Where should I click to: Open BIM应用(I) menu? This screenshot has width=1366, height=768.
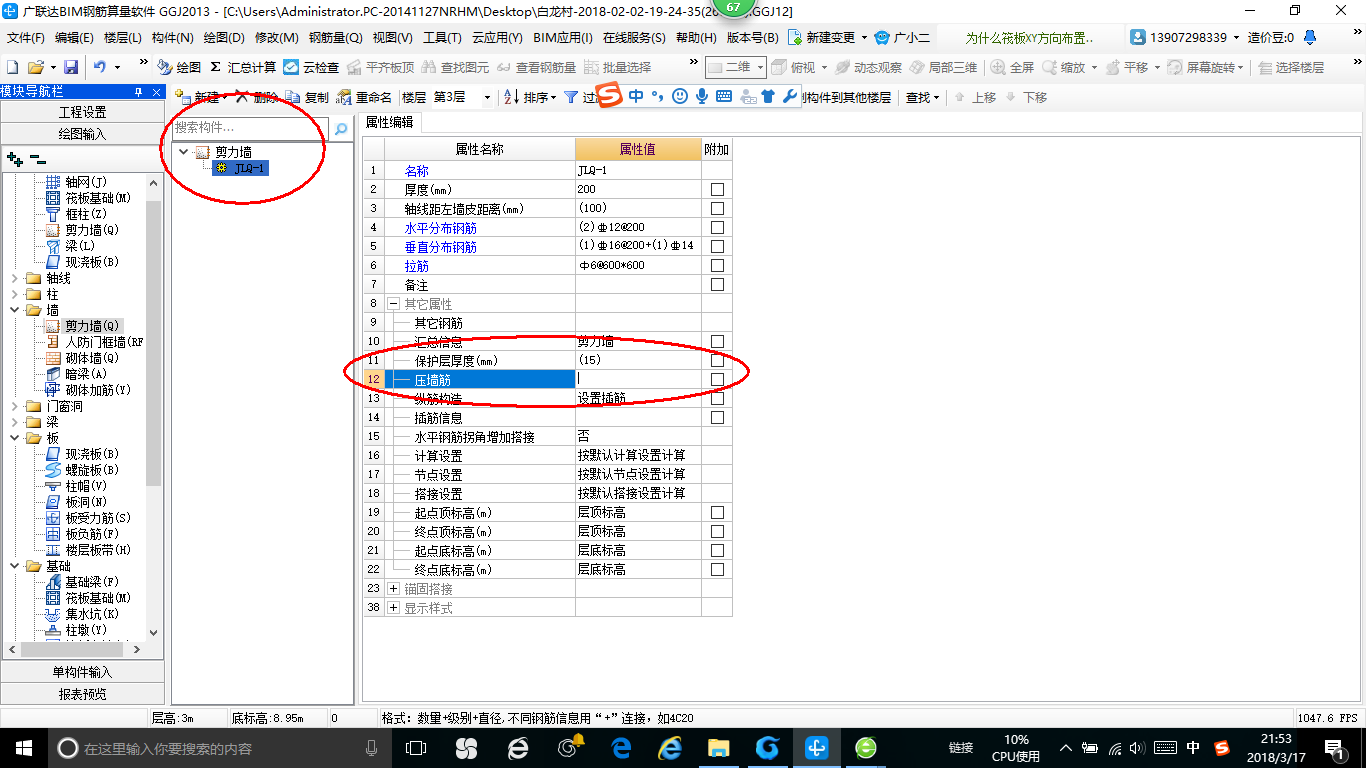click(563, 37)
